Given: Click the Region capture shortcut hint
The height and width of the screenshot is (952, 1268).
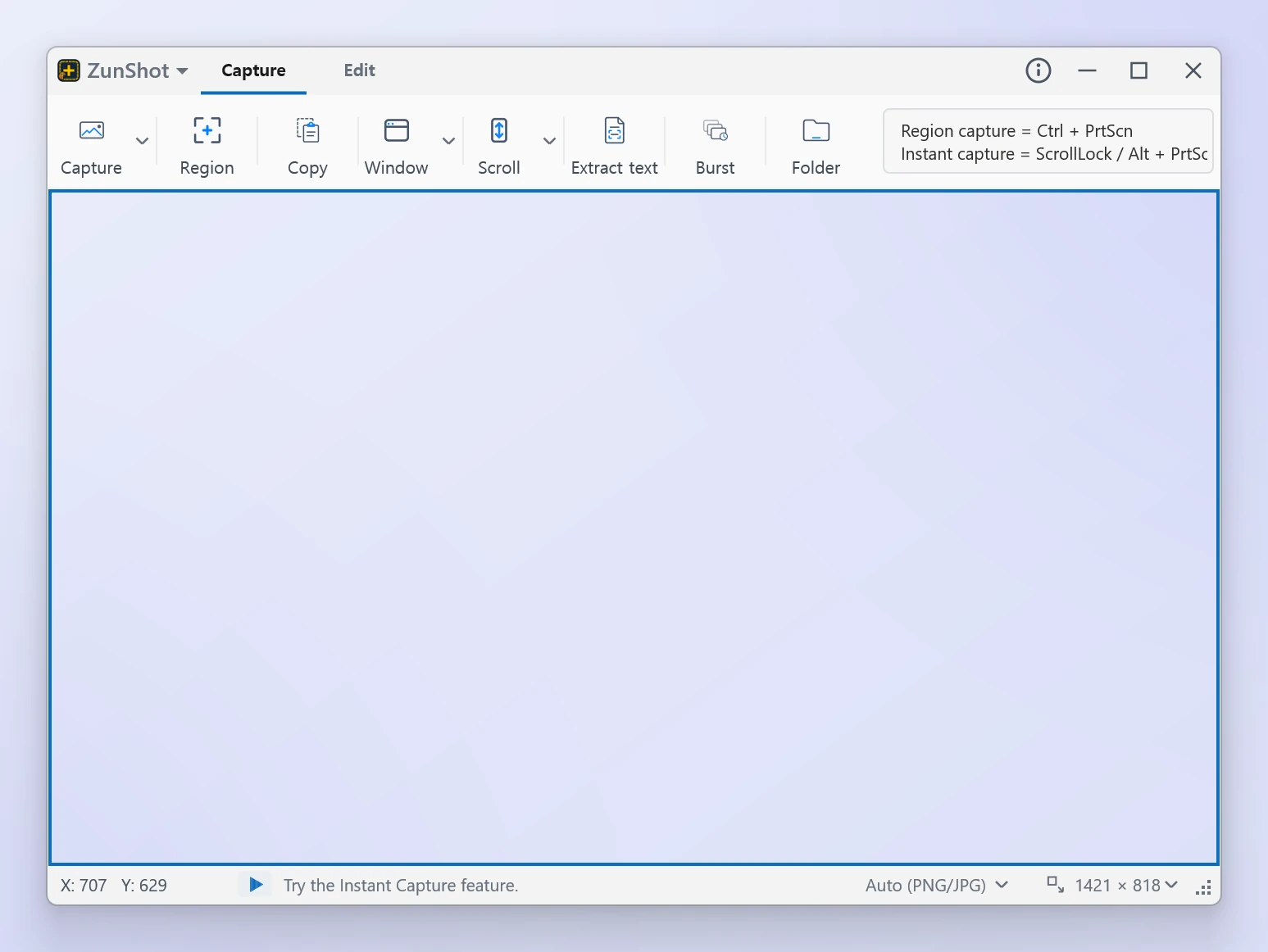Looking at the screenshot, I should 1016,131.
